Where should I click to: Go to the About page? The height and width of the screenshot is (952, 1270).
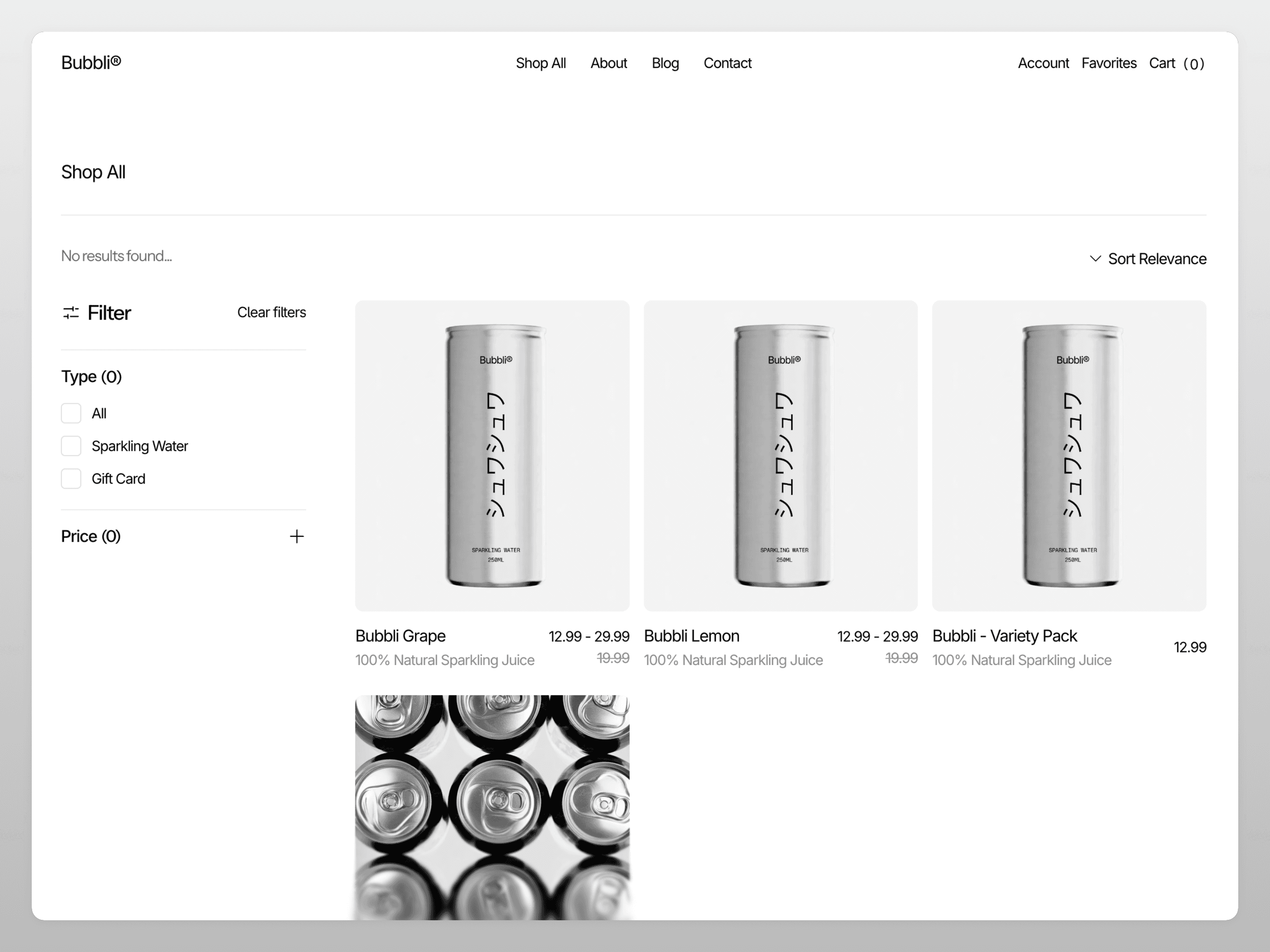pos(609,63)
